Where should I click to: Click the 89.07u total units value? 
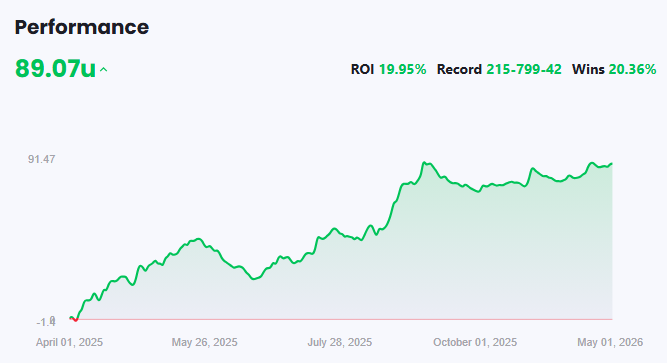[x=55, y=68]
